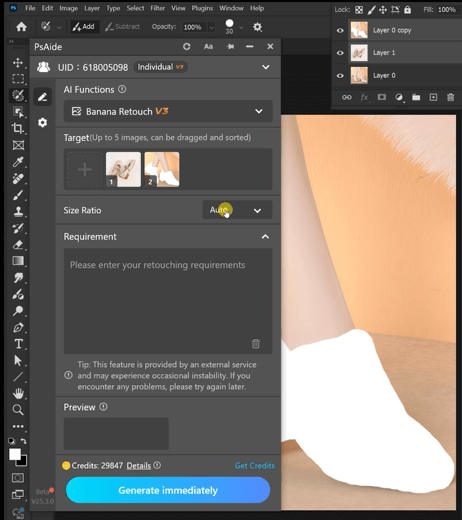Pin the PsAide panel
The image size is (462, 520).
tap(230, 47)
